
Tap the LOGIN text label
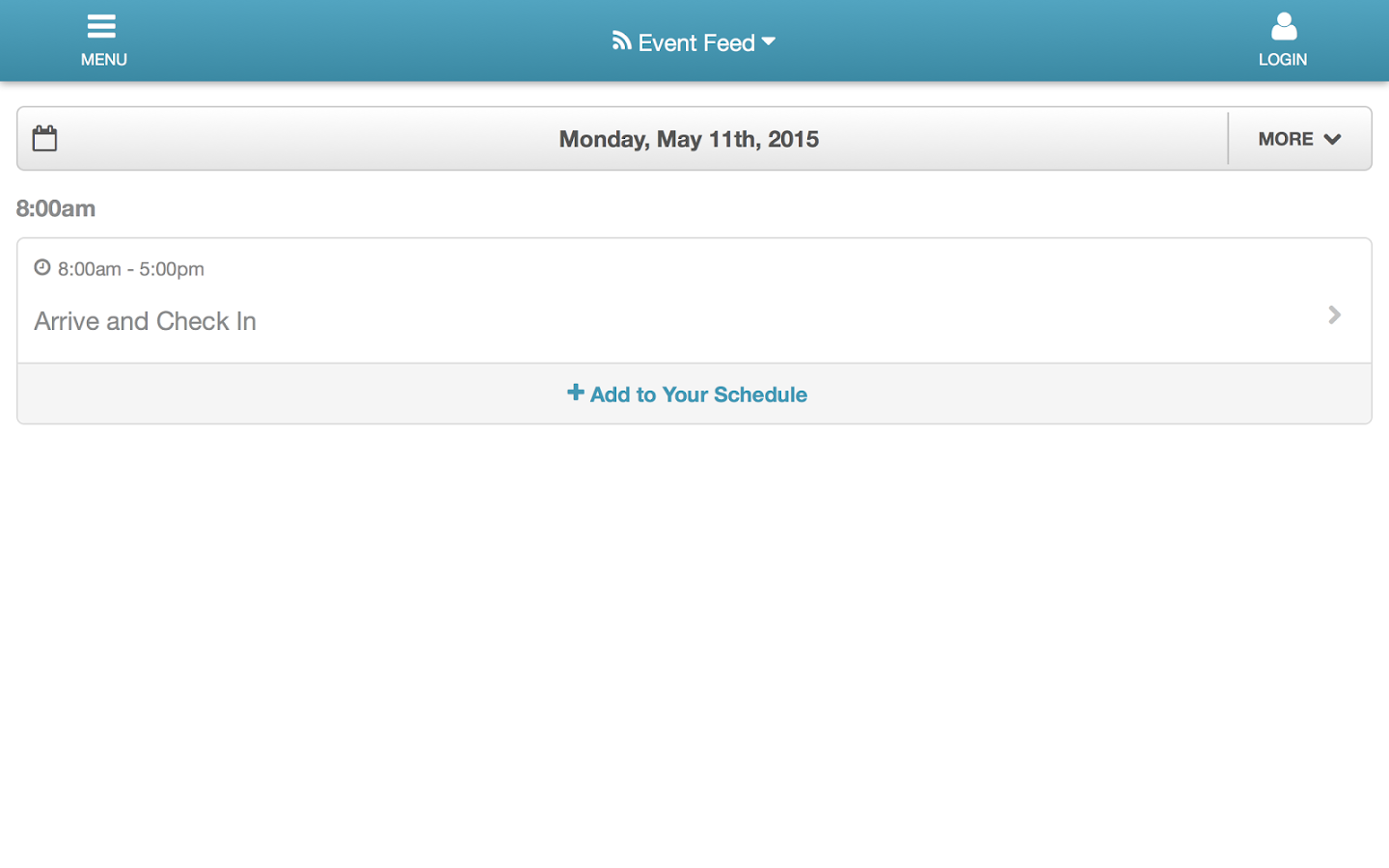pyautogui.click(x=1283, y=60)
